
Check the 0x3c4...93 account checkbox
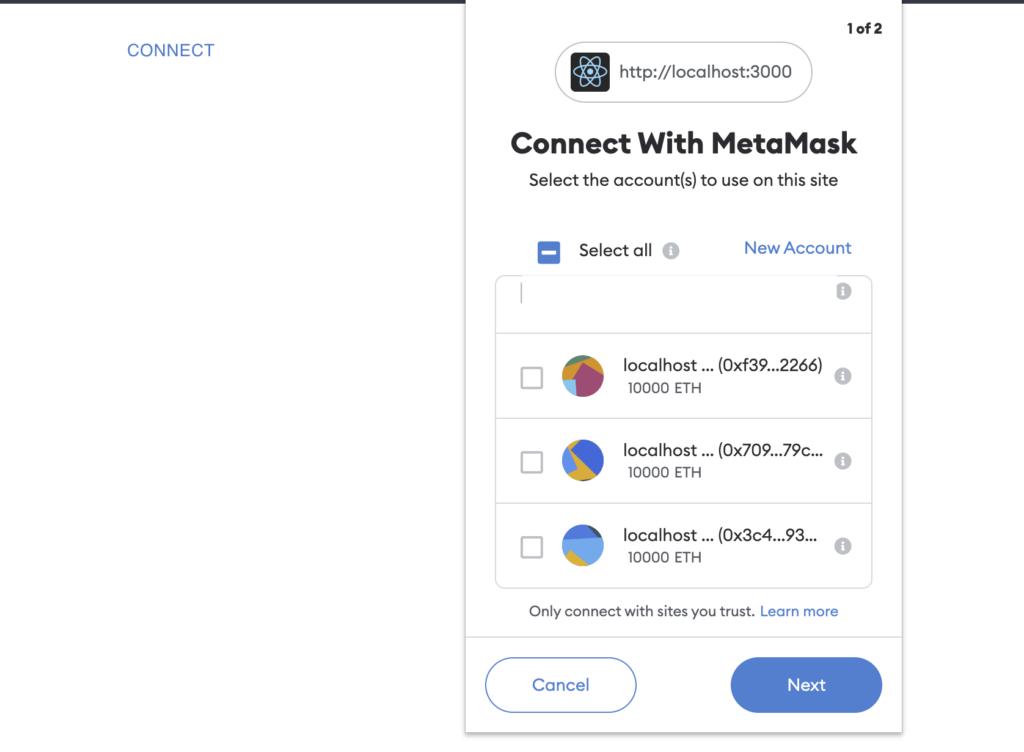(x=532, y=547)
